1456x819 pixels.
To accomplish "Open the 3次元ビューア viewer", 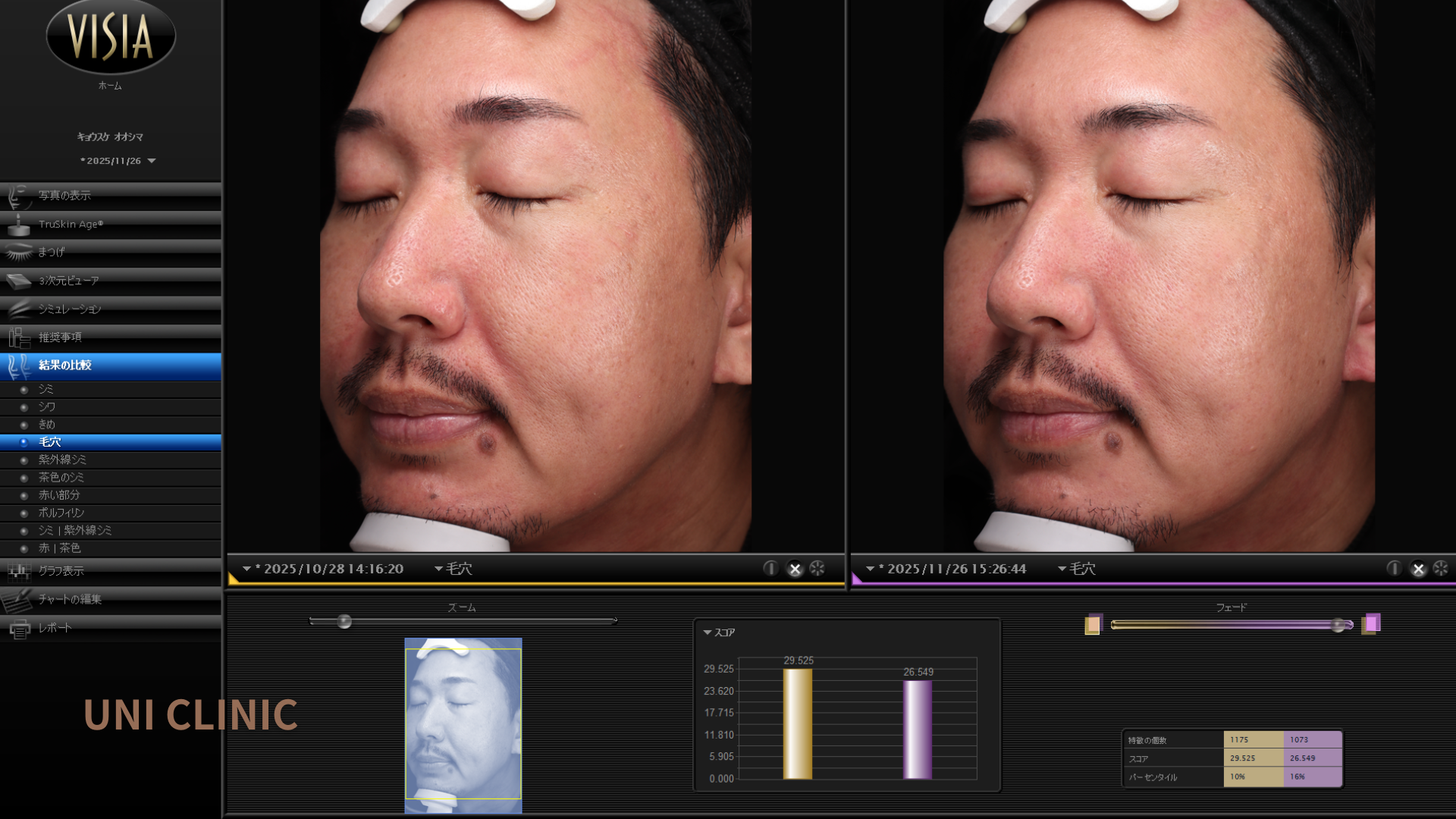I will pos(68,281).
